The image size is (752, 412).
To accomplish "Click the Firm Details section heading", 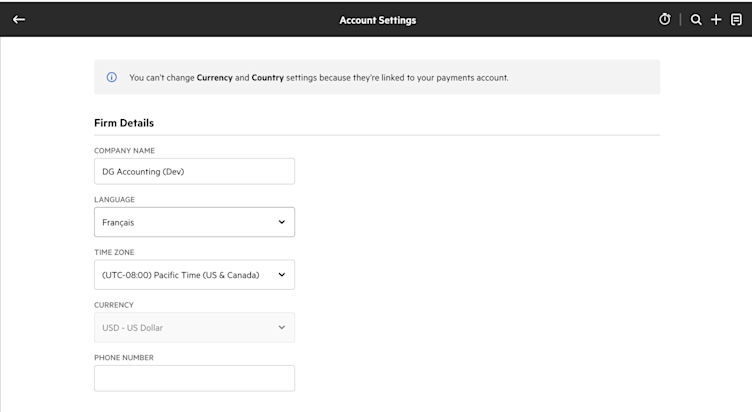I will [x=124, y=123].
